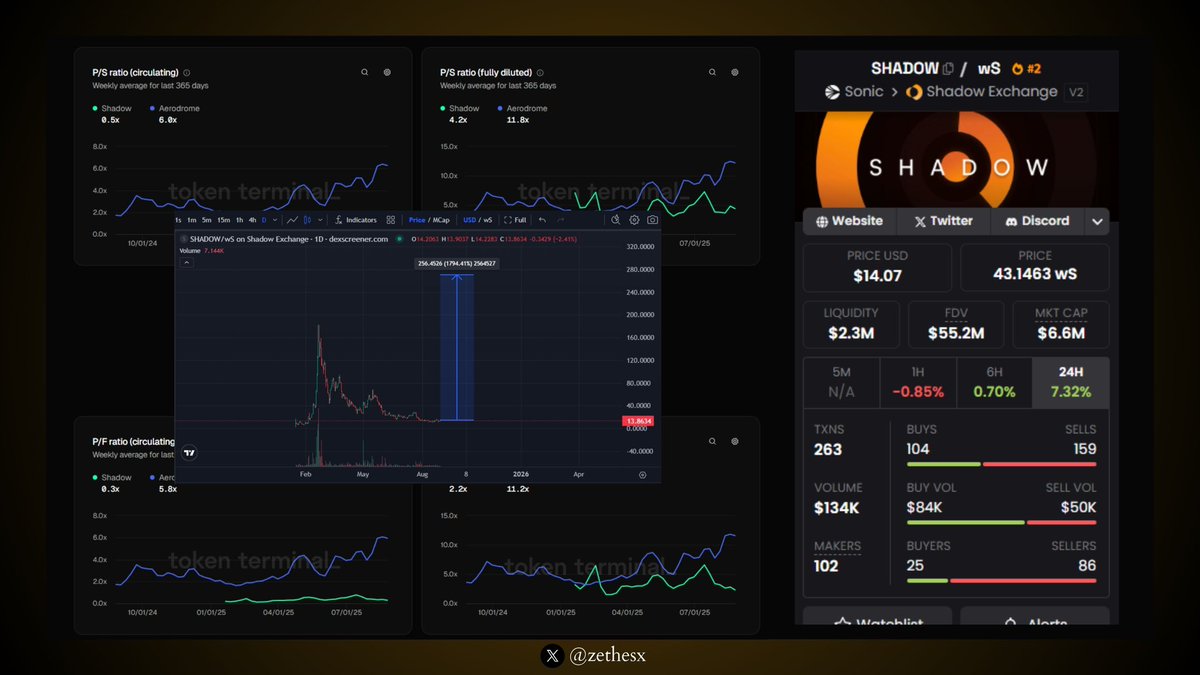Screen dimensions: 1200x675
Task: Click the fire trending #2 badge
Action: [1027, 68]
